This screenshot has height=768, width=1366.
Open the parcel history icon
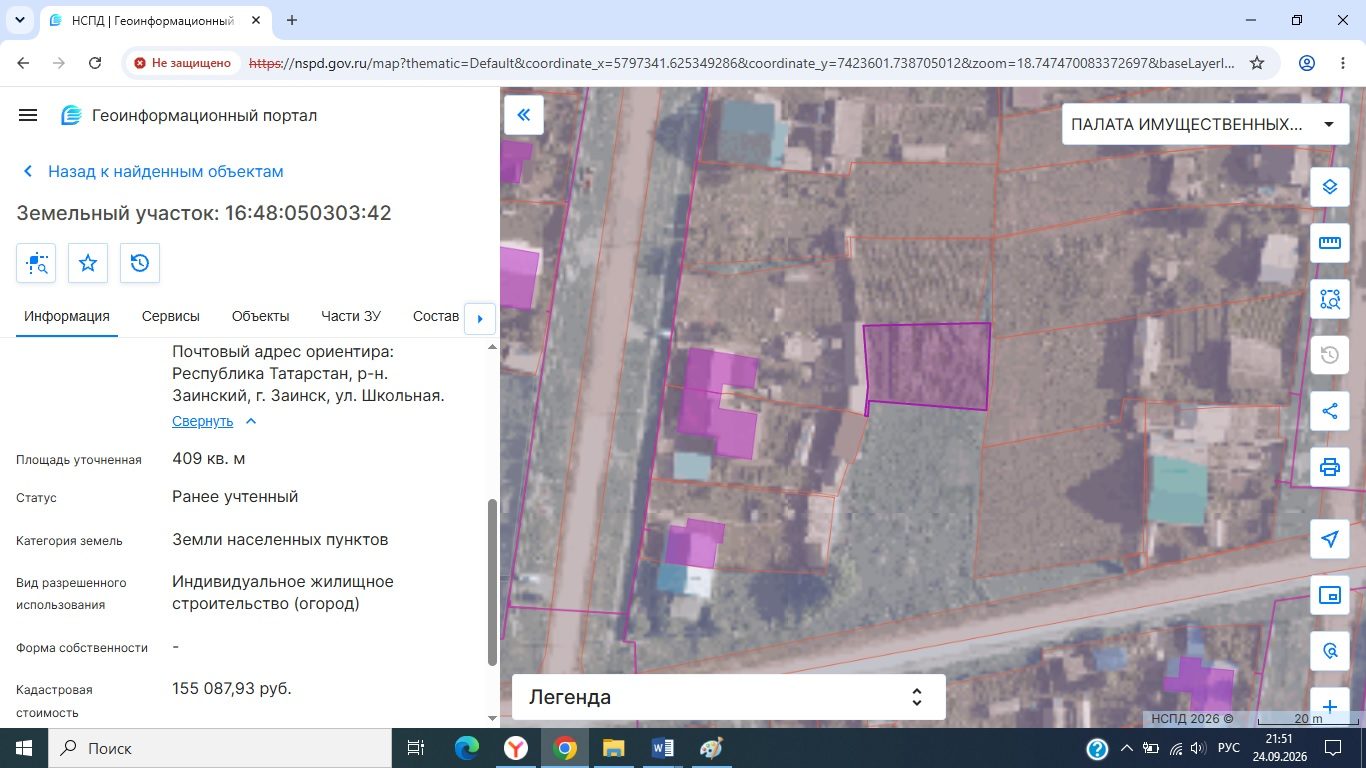tap(140, 263)
